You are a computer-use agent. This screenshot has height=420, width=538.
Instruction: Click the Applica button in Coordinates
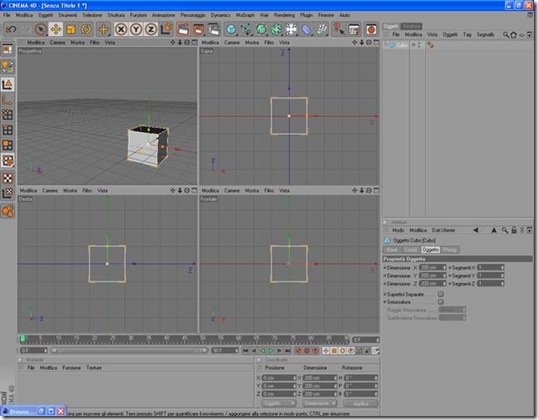(361, 404)
